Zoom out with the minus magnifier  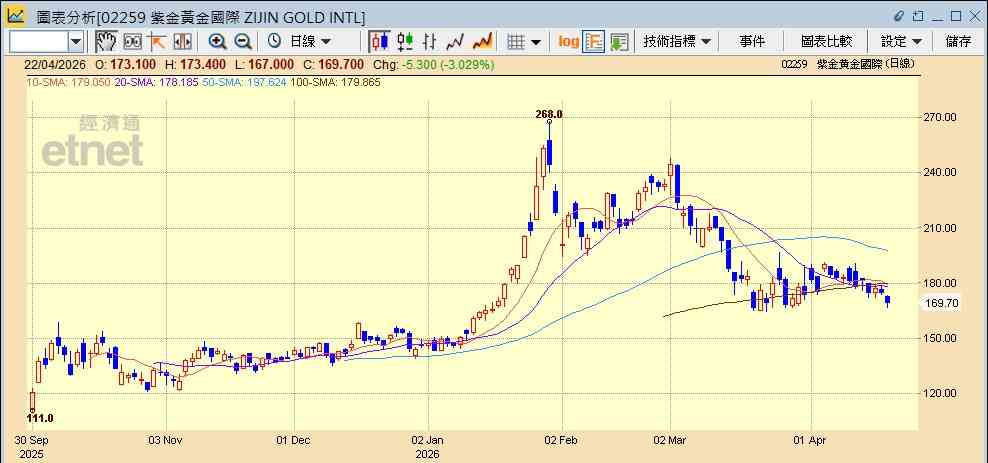[x=243, y=42]
